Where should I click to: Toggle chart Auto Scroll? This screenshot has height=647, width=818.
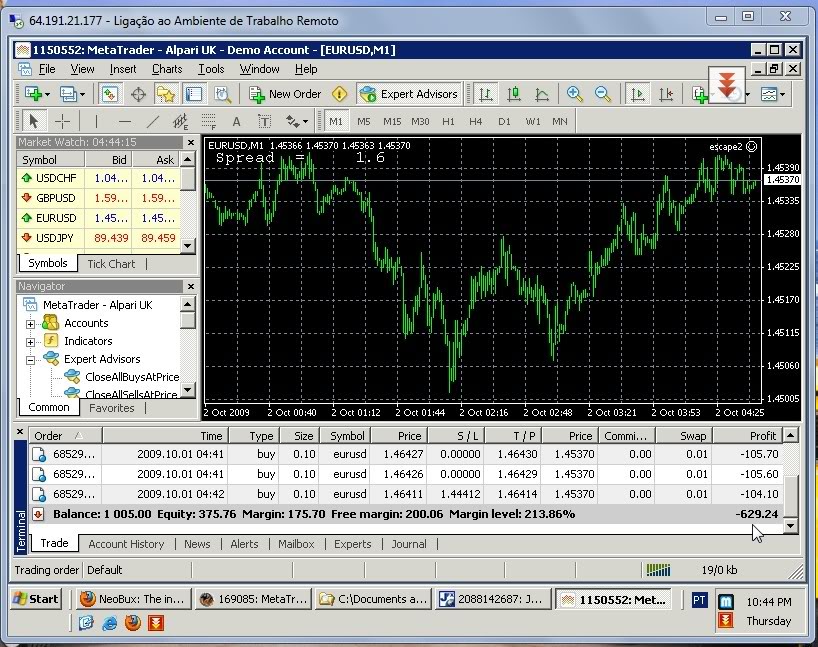[x=638, y=94]
